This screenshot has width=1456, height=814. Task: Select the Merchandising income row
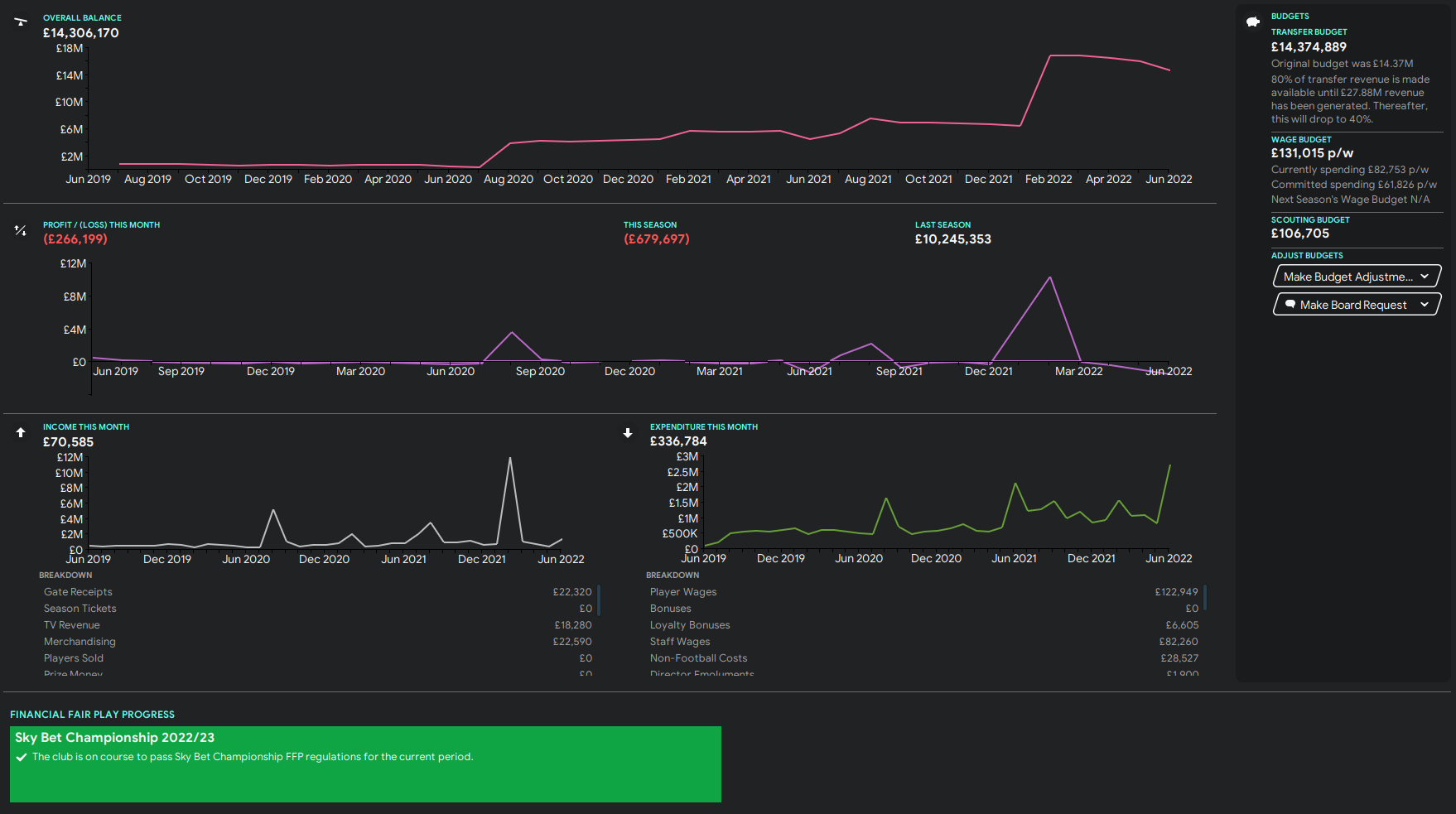point(318,642)
